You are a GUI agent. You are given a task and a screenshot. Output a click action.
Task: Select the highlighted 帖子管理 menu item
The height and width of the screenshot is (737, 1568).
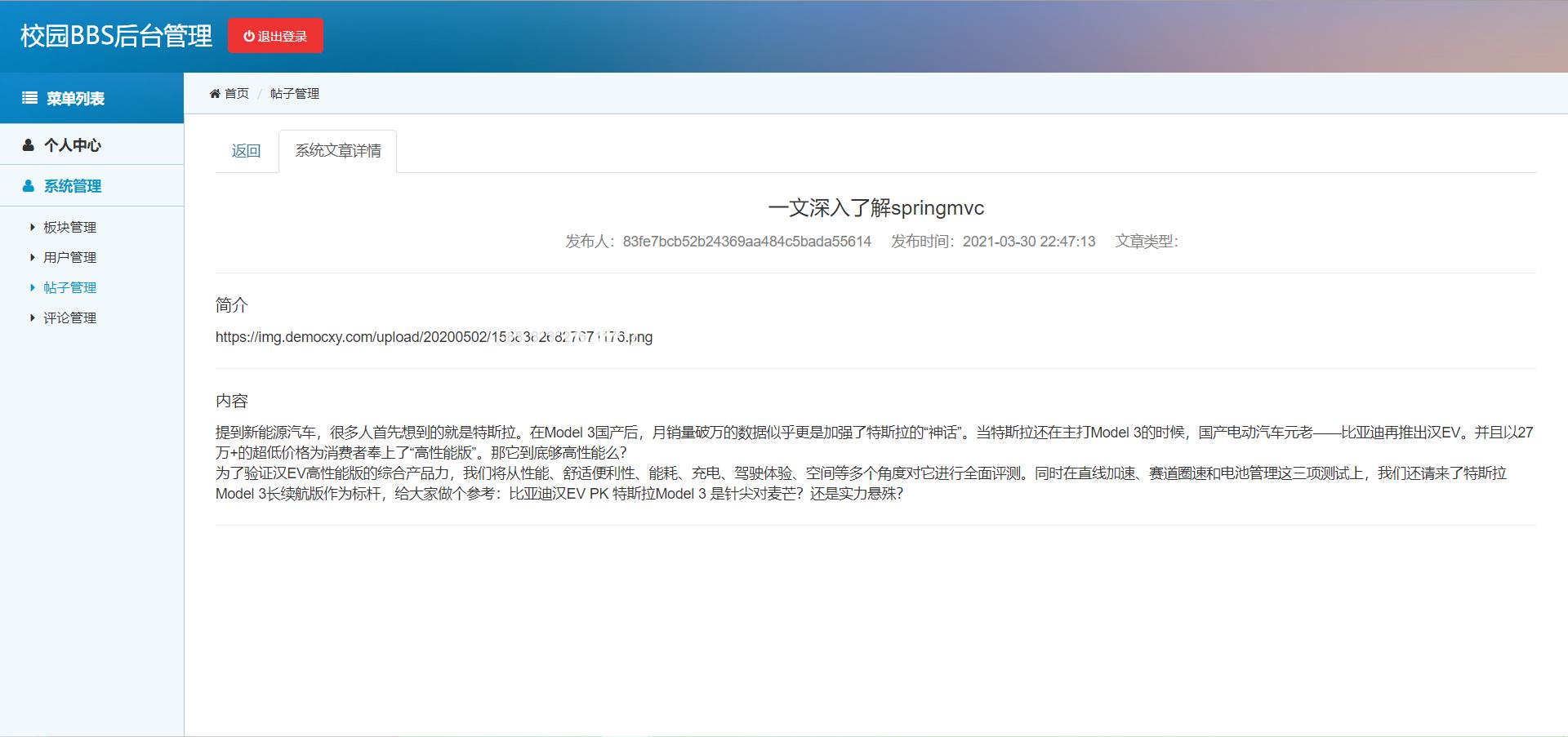point(69,287)
